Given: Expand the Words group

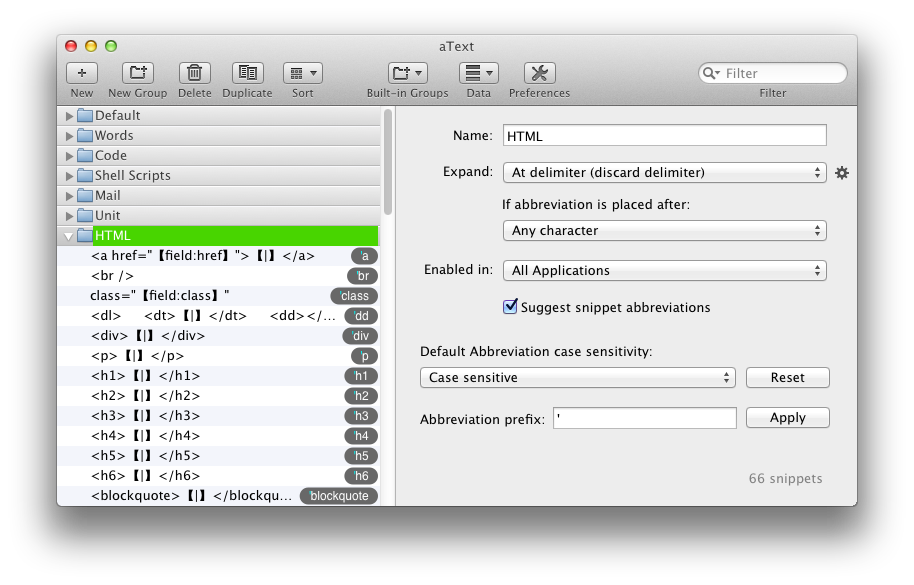Looking at the screenshot, I should [x=69, y=136].
